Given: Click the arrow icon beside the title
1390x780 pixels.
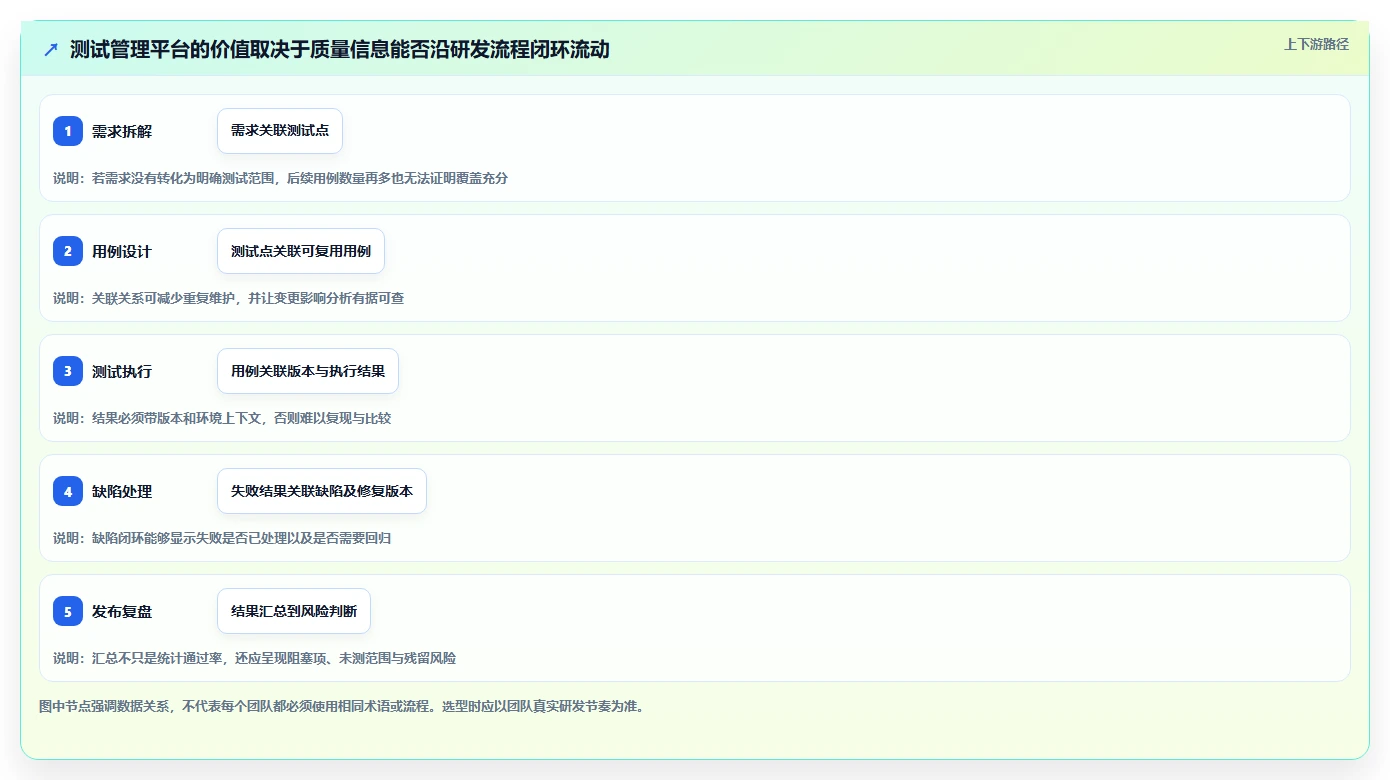Looking at the screenshot, I should (51, 50).
